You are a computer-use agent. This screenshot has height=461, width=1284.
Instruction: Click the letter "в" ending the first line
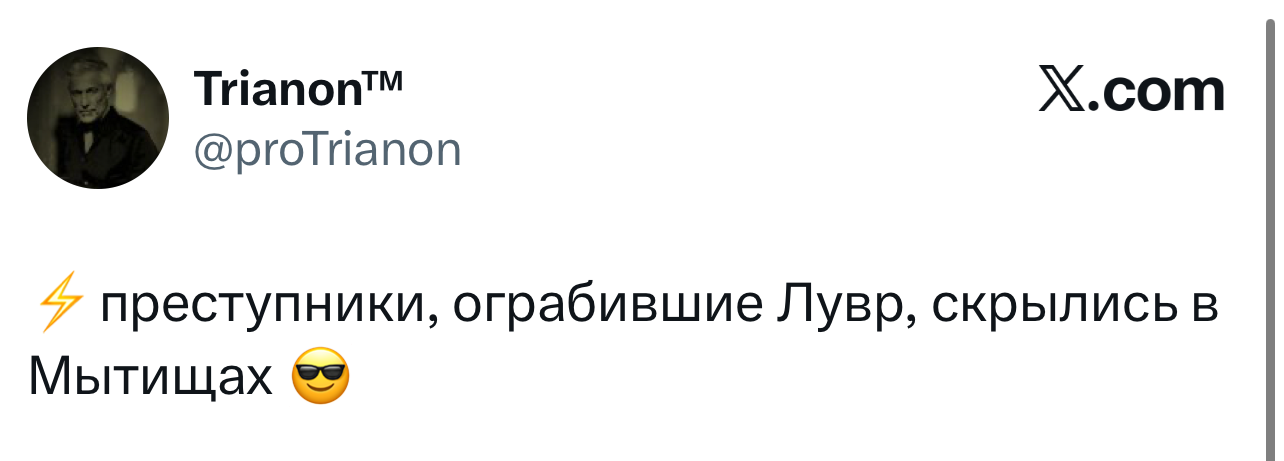1205,307
